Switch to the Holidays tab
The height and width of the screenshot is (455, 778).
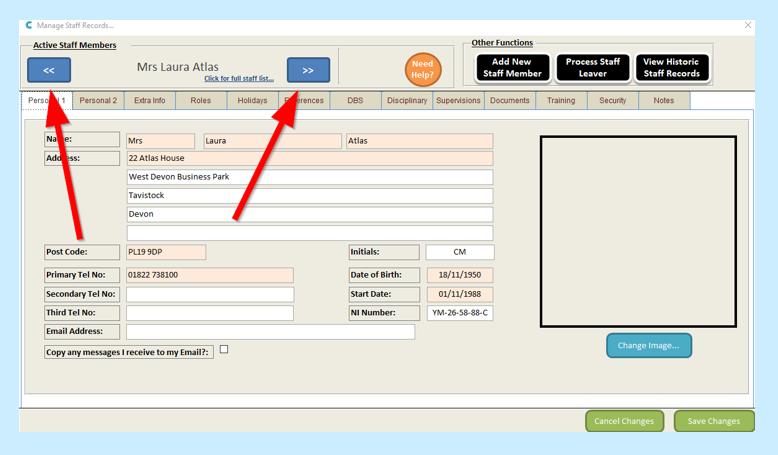click(x=252, y=101)
